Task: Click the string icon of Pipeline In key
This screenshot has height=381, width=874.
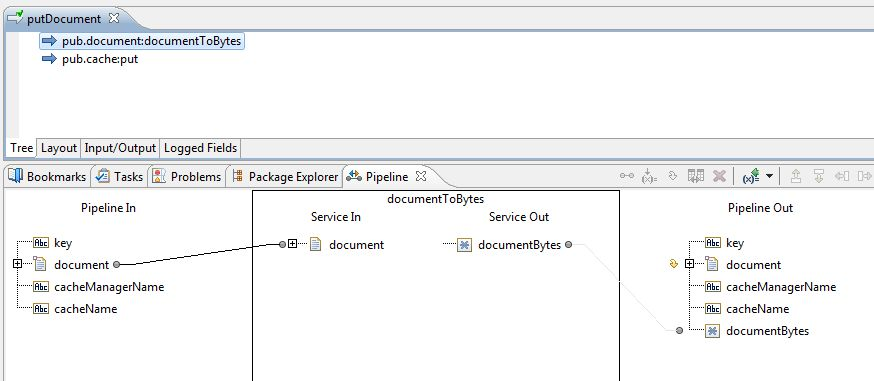Action: coord(41,242)
